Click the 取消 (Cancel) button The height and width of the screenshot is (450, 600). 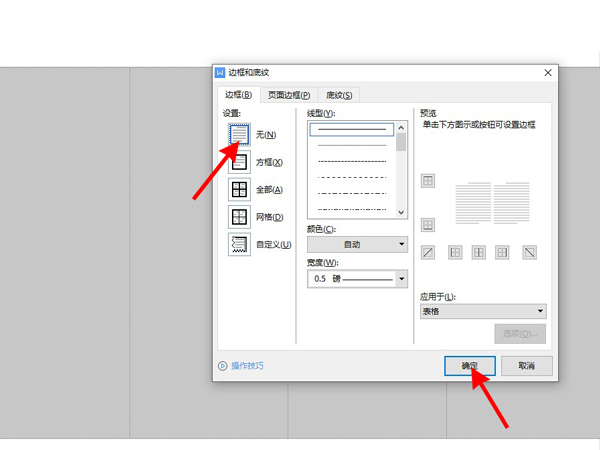pos(527,366)
